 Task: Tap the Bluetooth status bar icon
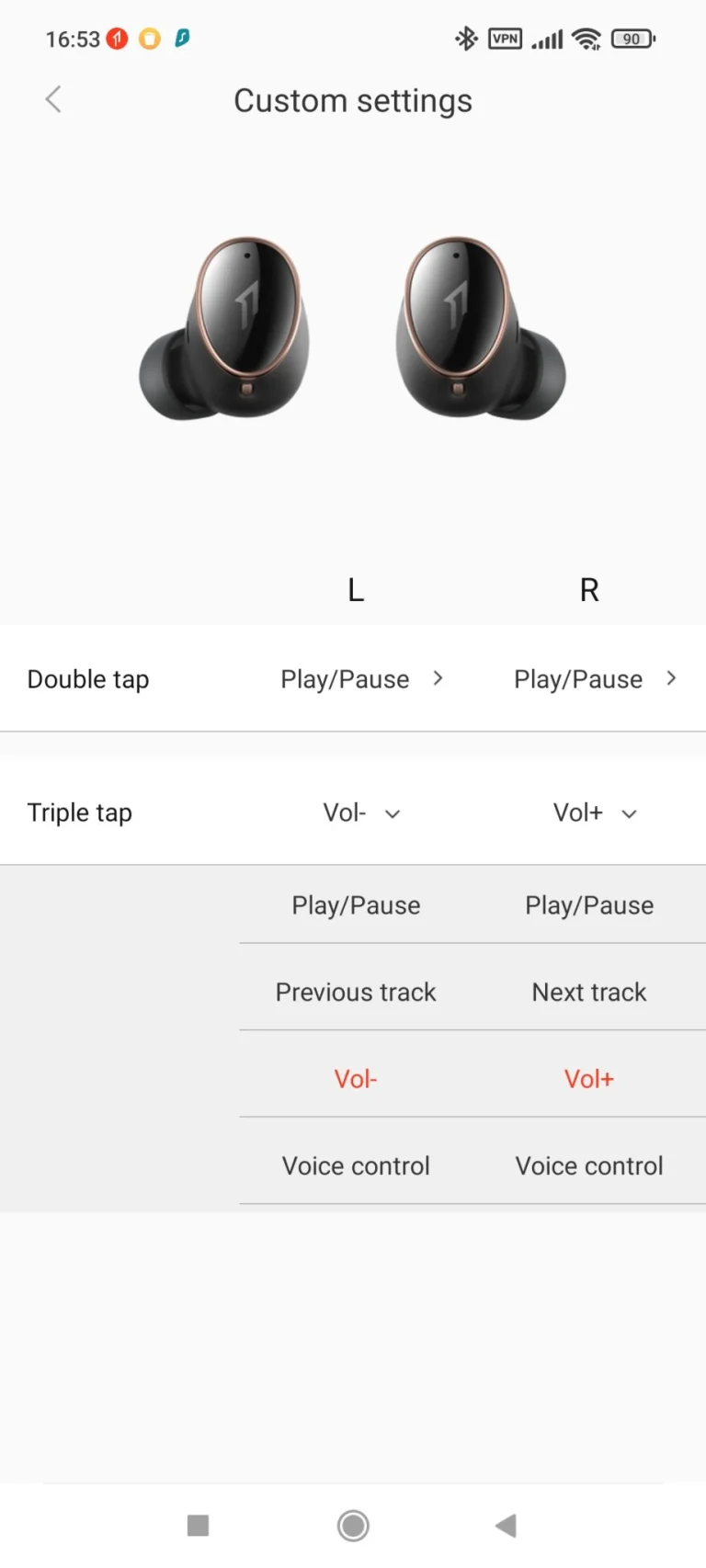click(x=466, y=39)
